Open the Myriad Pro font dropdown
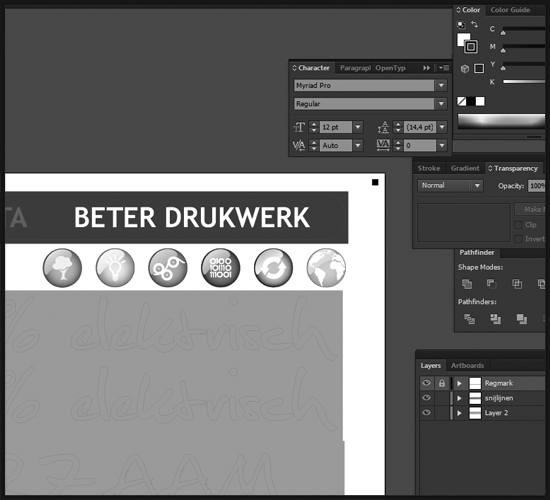Screen dimensions: 550x500 pos(441,85)
